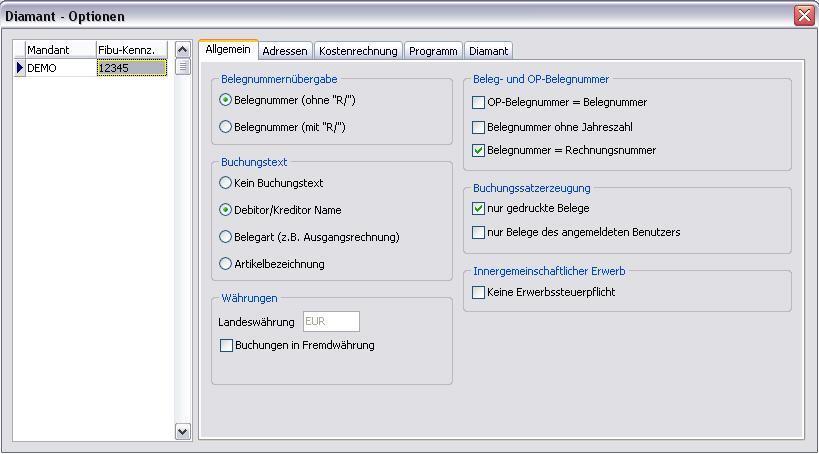
Task: Close the Diamant Optionen dialog
Action: pos(803,15)
